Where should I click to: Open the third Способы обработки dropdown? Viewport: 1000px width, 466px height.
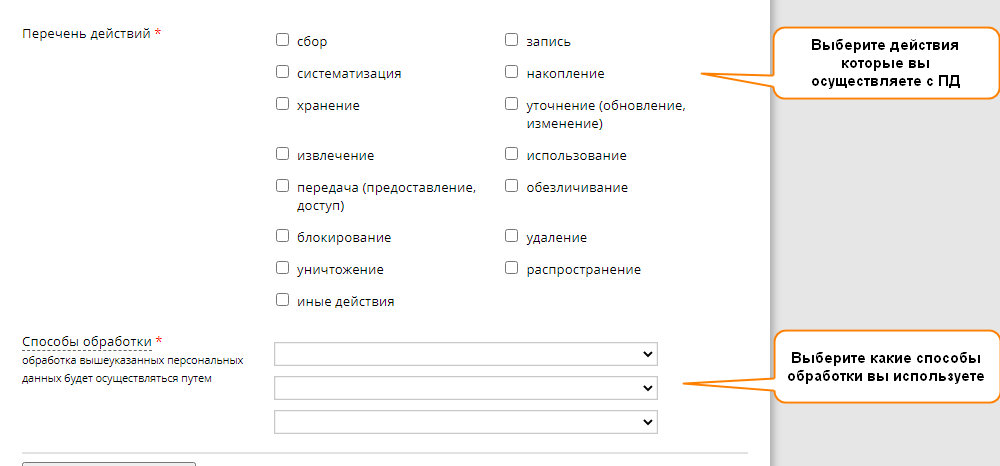coord(466,422)
